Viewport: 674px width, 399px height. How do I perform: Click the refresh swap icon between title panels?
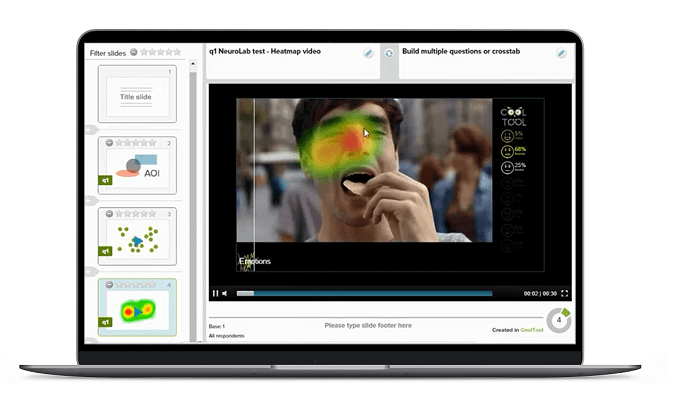[389, 53]
